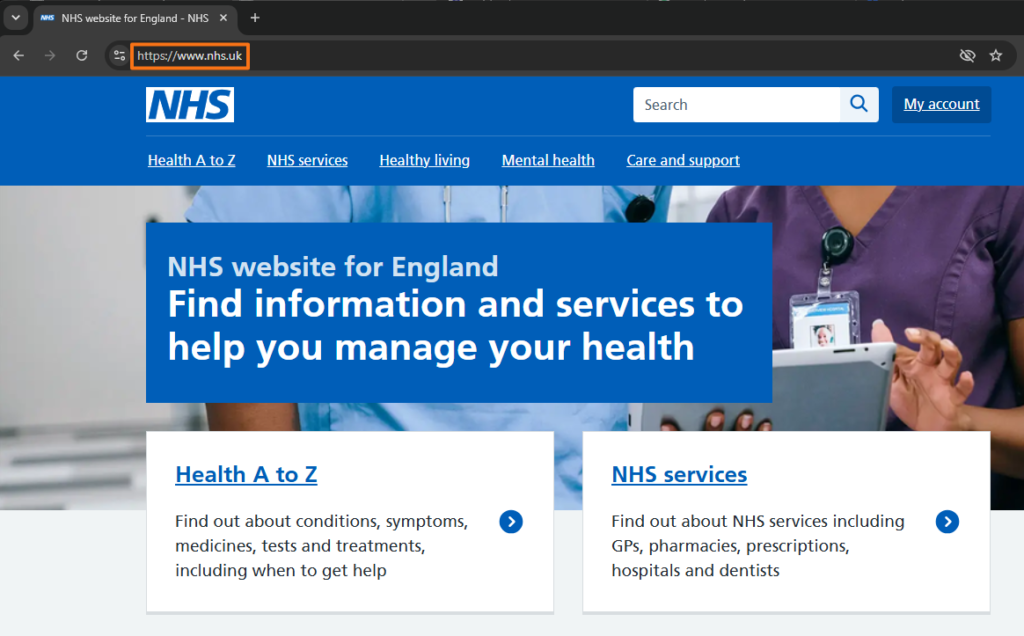Open the Mental health navigation link
Viewport: 1024px width, 636px height.
tap(548, 160)
